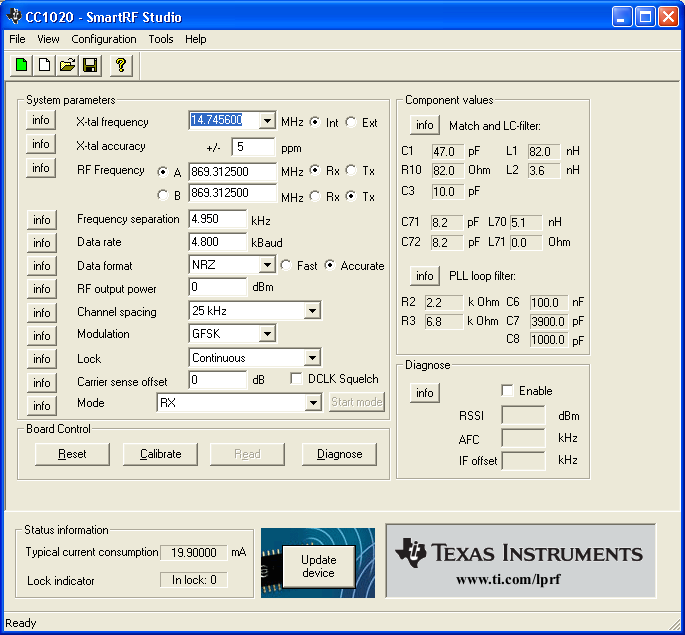Viewport: 685px width, 635px height.
Task: Expand the Mode RX dropdown
Action: click(x=313, y=402)
